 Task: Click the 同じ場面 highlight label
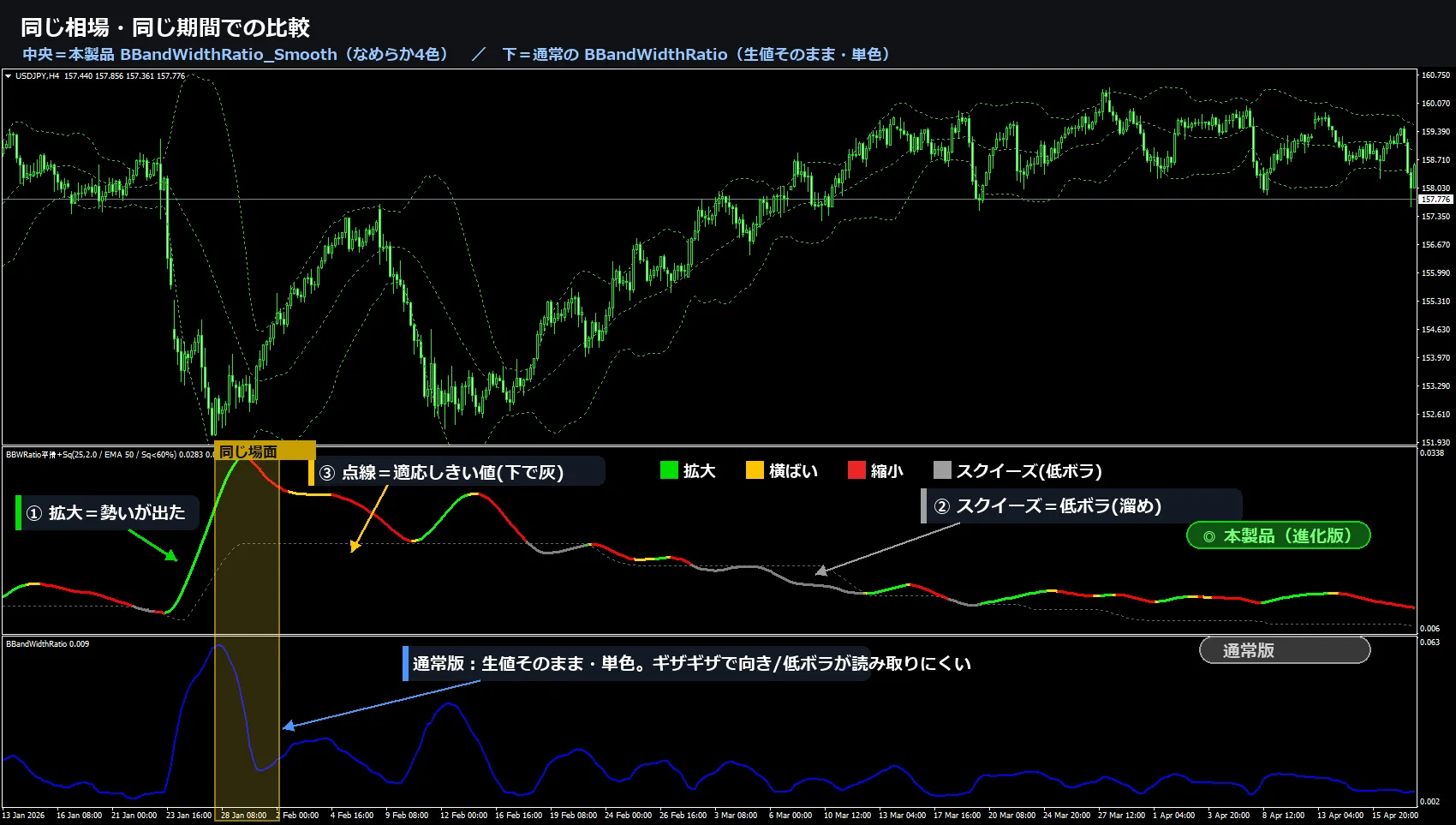(x=265, y=451)
